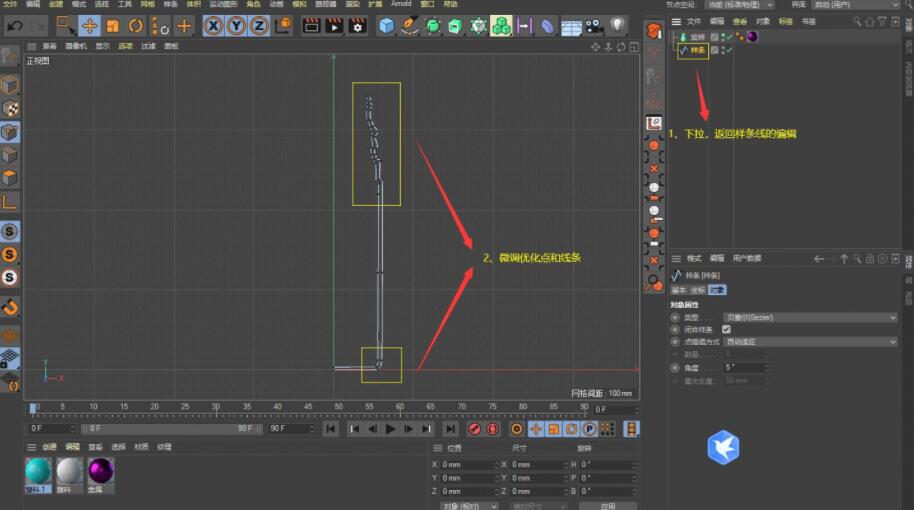
Task: Toggle visibility dots of 样条 object
Action: coord(723,51)
